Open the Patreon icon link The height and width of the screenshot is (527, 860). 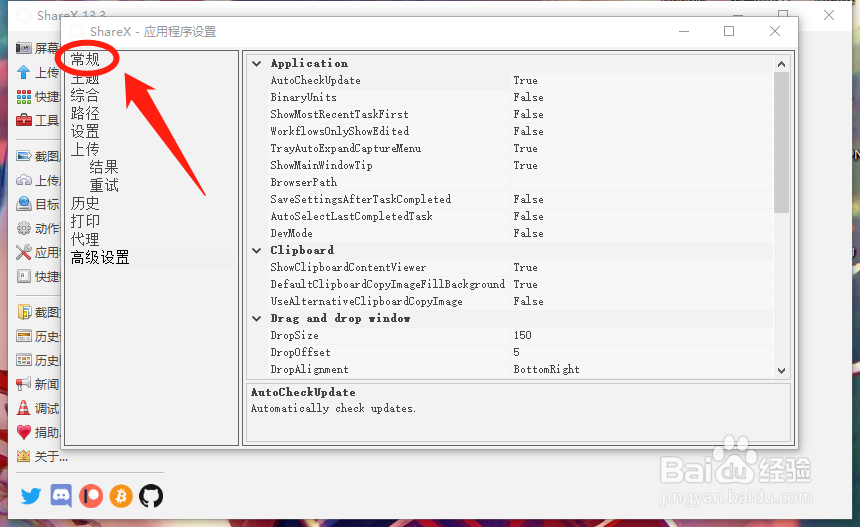(91, 496)
